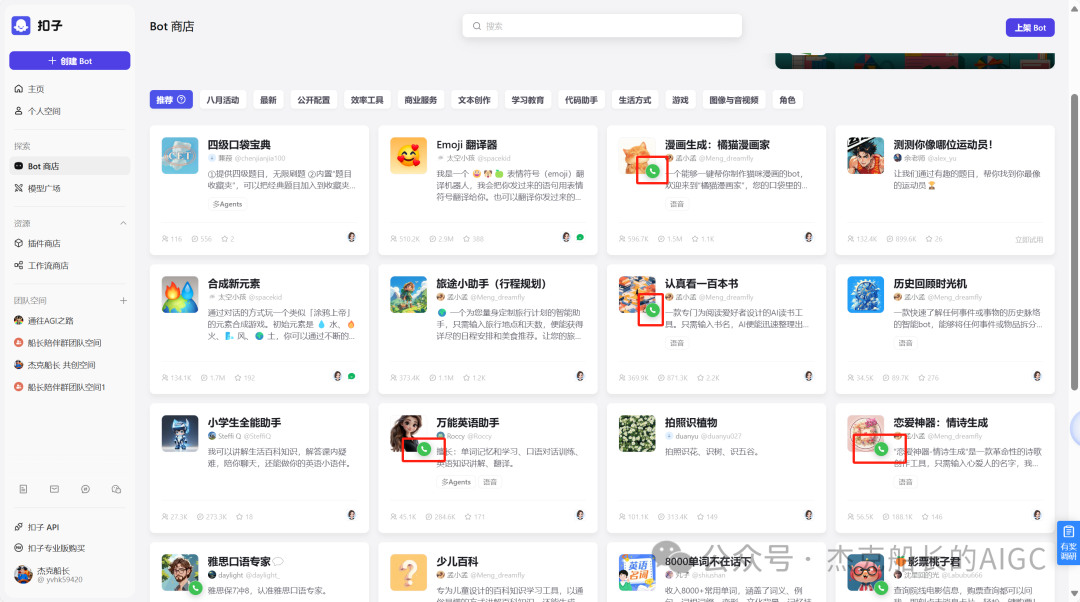Click the 上架 Bot button

tap(1030, 28)
